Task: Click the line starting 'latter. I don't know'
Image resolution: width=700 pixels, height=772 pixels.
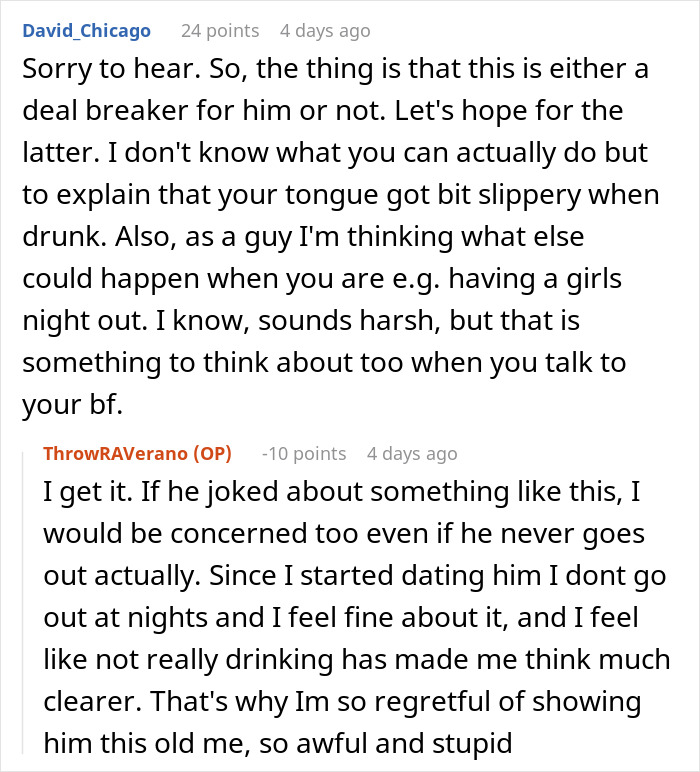Action: tap(335, 153)
